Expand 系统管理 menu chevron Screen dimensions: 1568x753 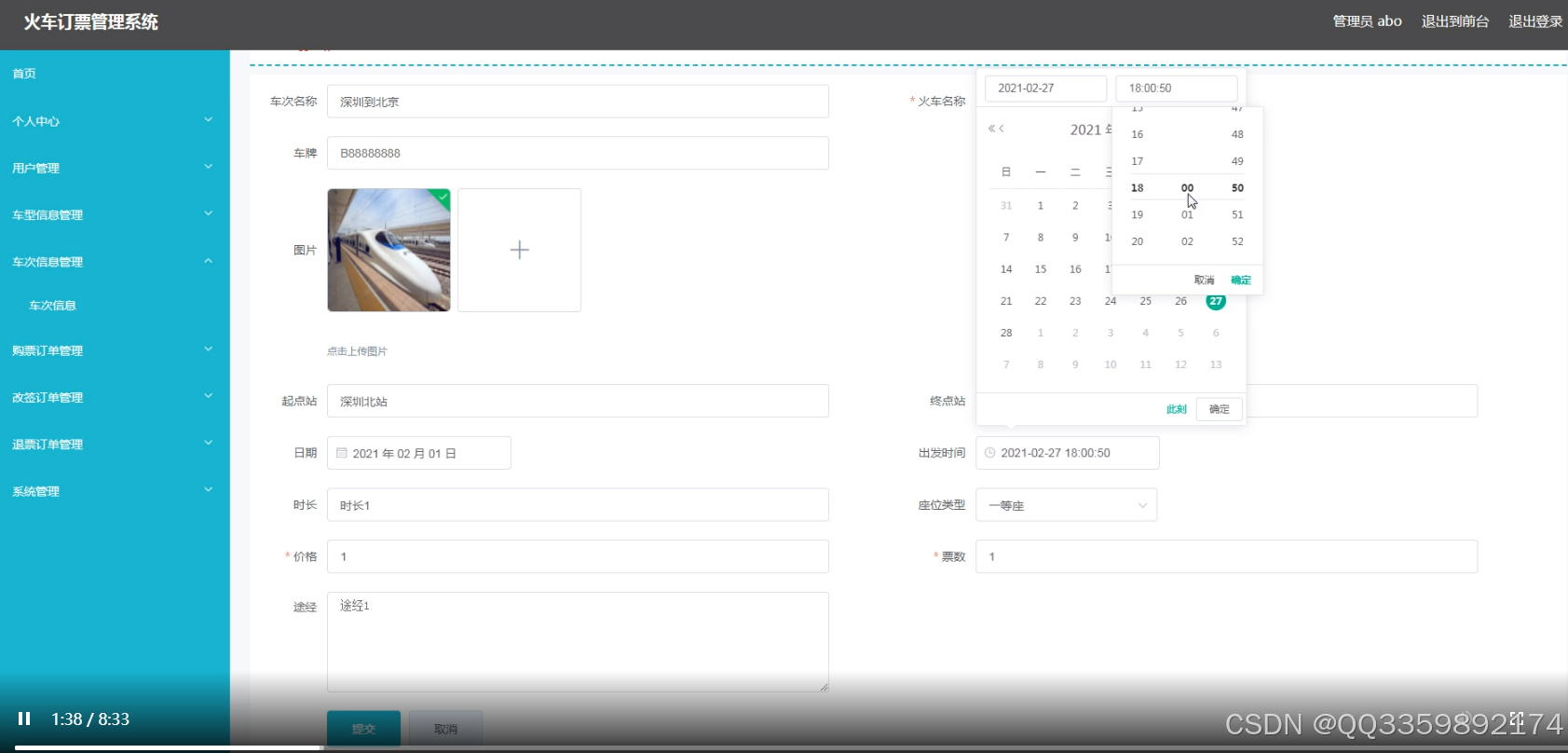tap(209, 490)
